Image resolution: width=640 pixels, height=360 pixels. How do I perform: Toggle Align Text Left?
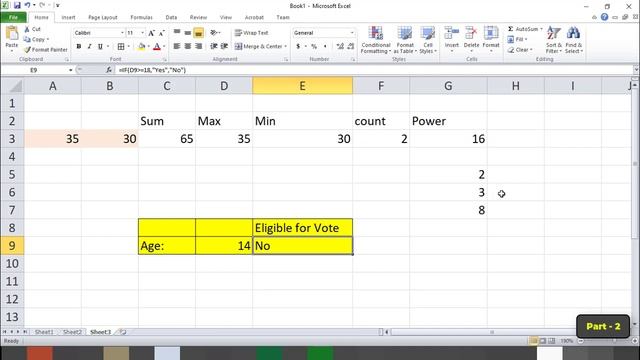[x=177, y=46]
